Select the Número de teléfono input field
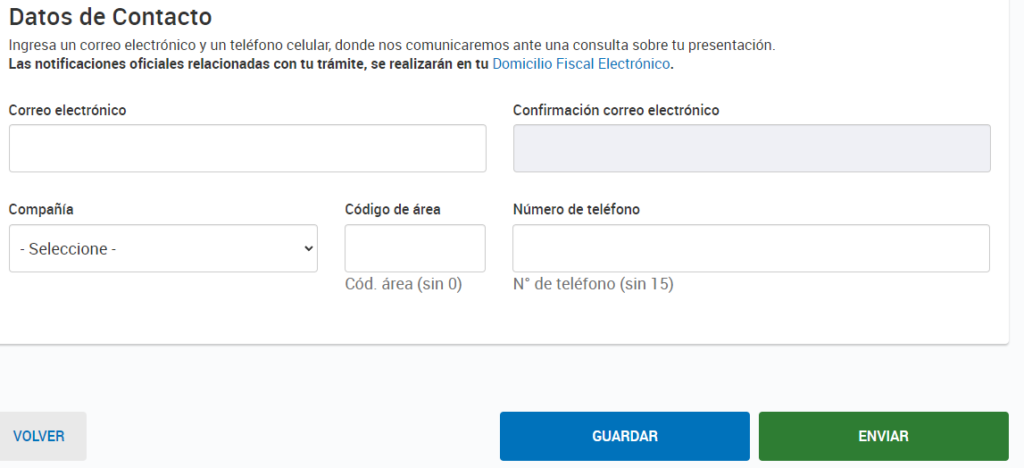This screenshot has height=468, width=1024. [x=751, y=248]
